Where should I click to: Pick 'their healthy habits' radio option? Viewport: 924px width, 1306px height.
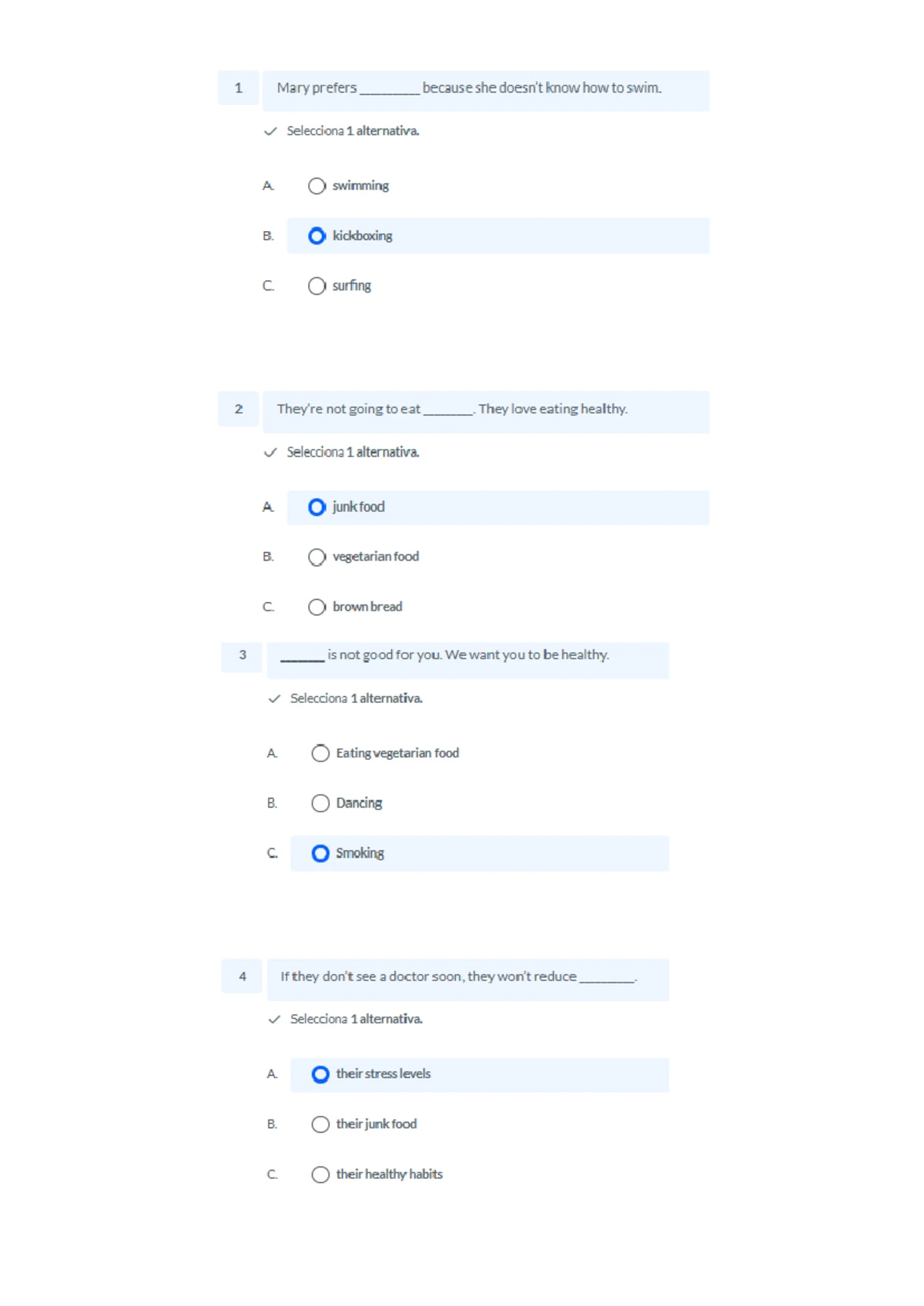click(320, 1175)
